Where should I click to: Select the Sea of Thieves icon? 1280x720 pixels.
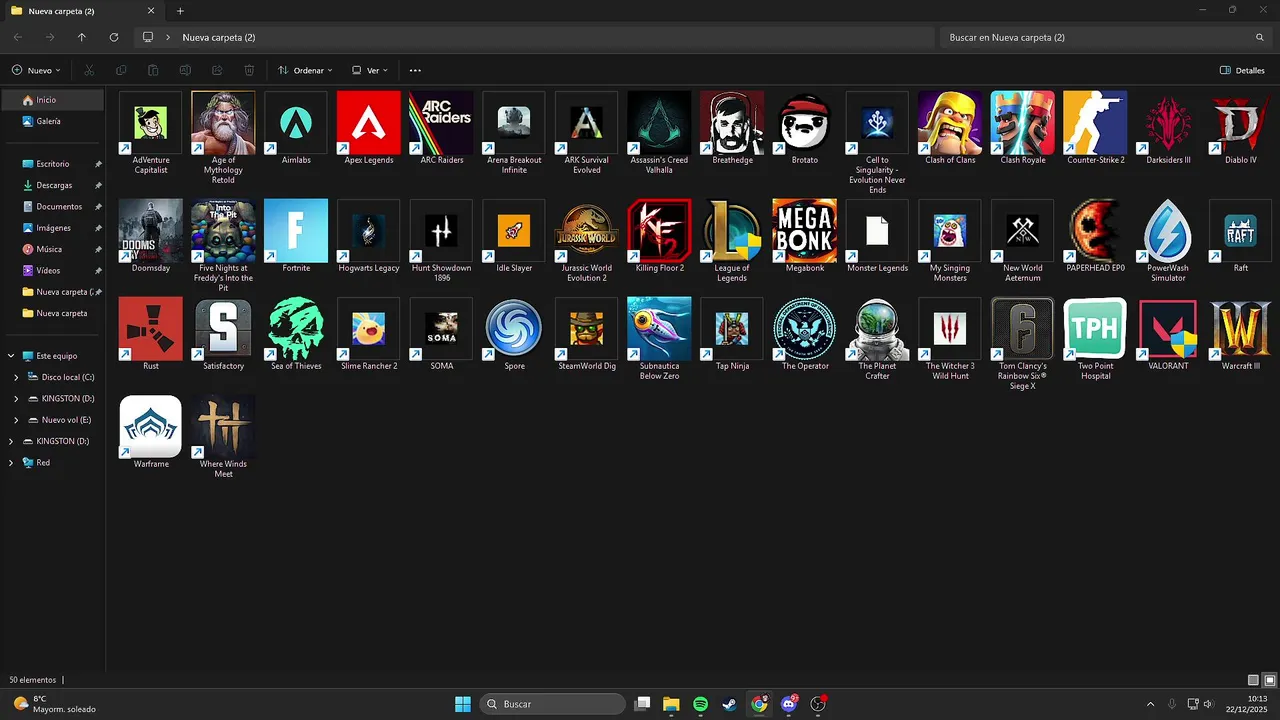296,329
